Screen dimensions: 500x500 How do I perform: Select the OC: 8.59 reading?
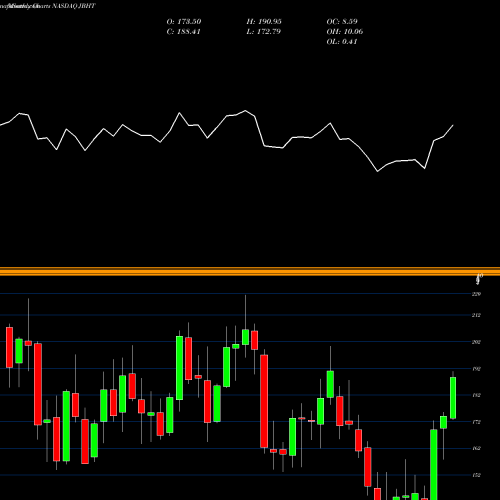(x=342, y=21)
